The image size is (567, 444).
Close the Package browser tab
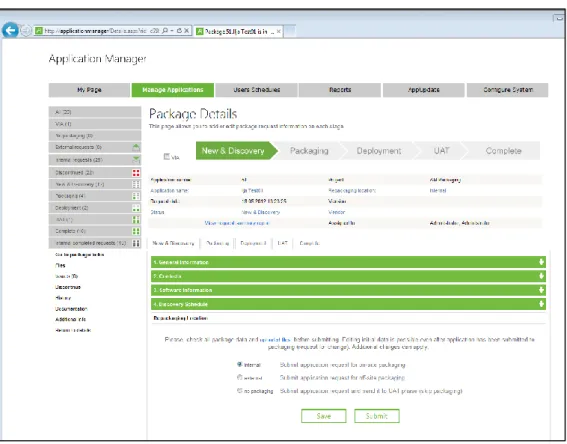278,31
